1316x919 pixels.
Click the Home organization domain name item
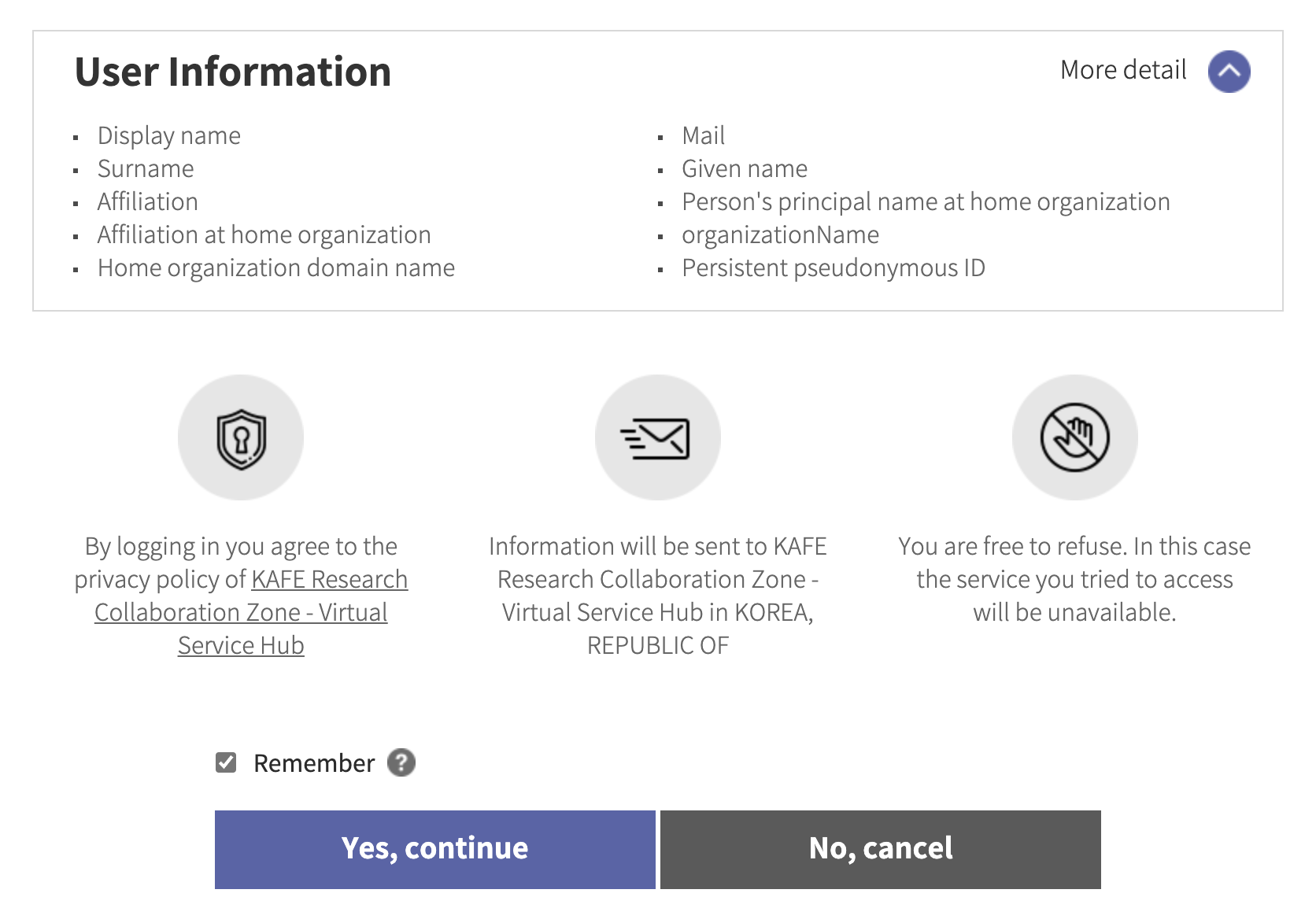click(275, 268)
